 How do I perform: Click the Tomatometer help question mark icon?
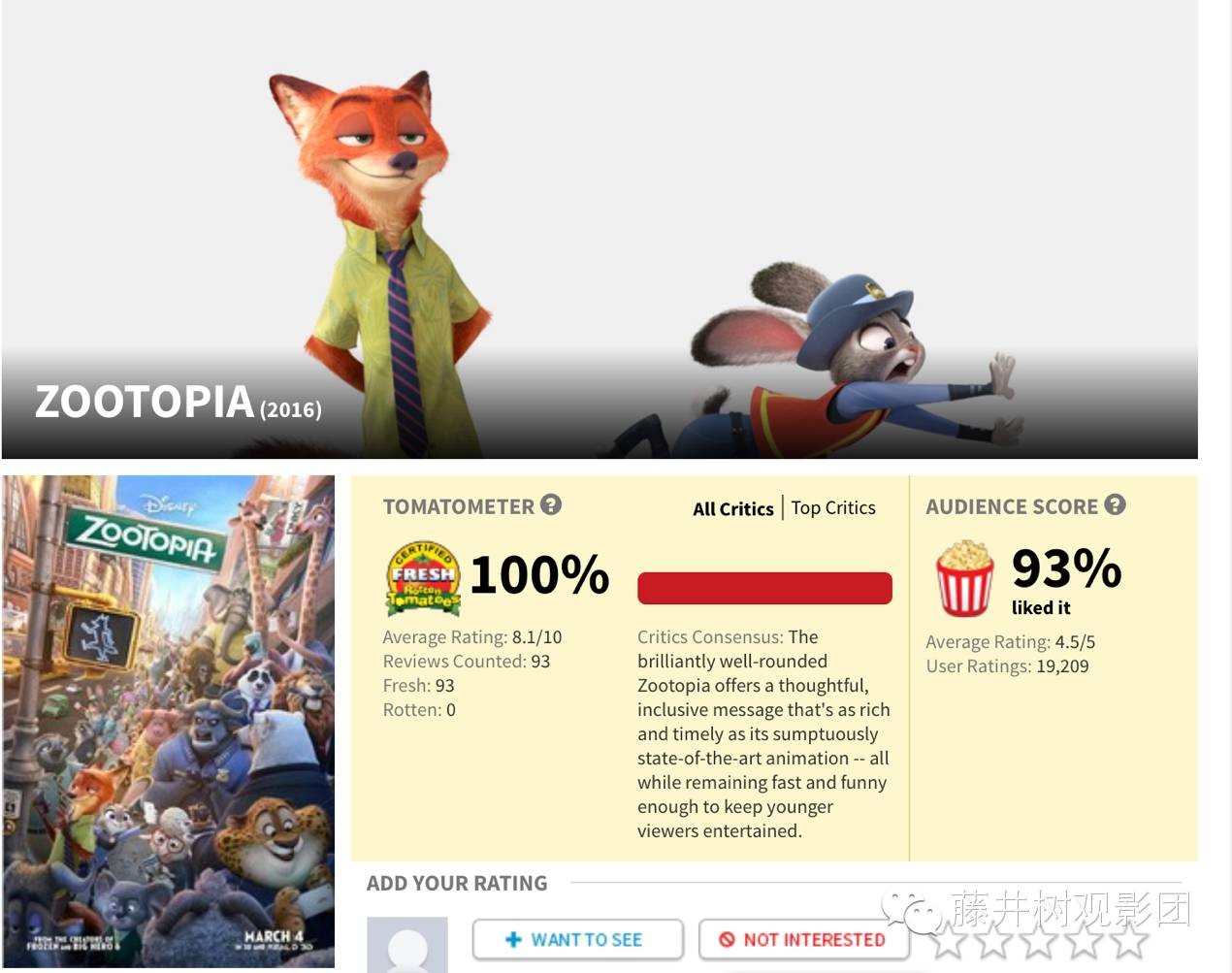pos(551,504)
